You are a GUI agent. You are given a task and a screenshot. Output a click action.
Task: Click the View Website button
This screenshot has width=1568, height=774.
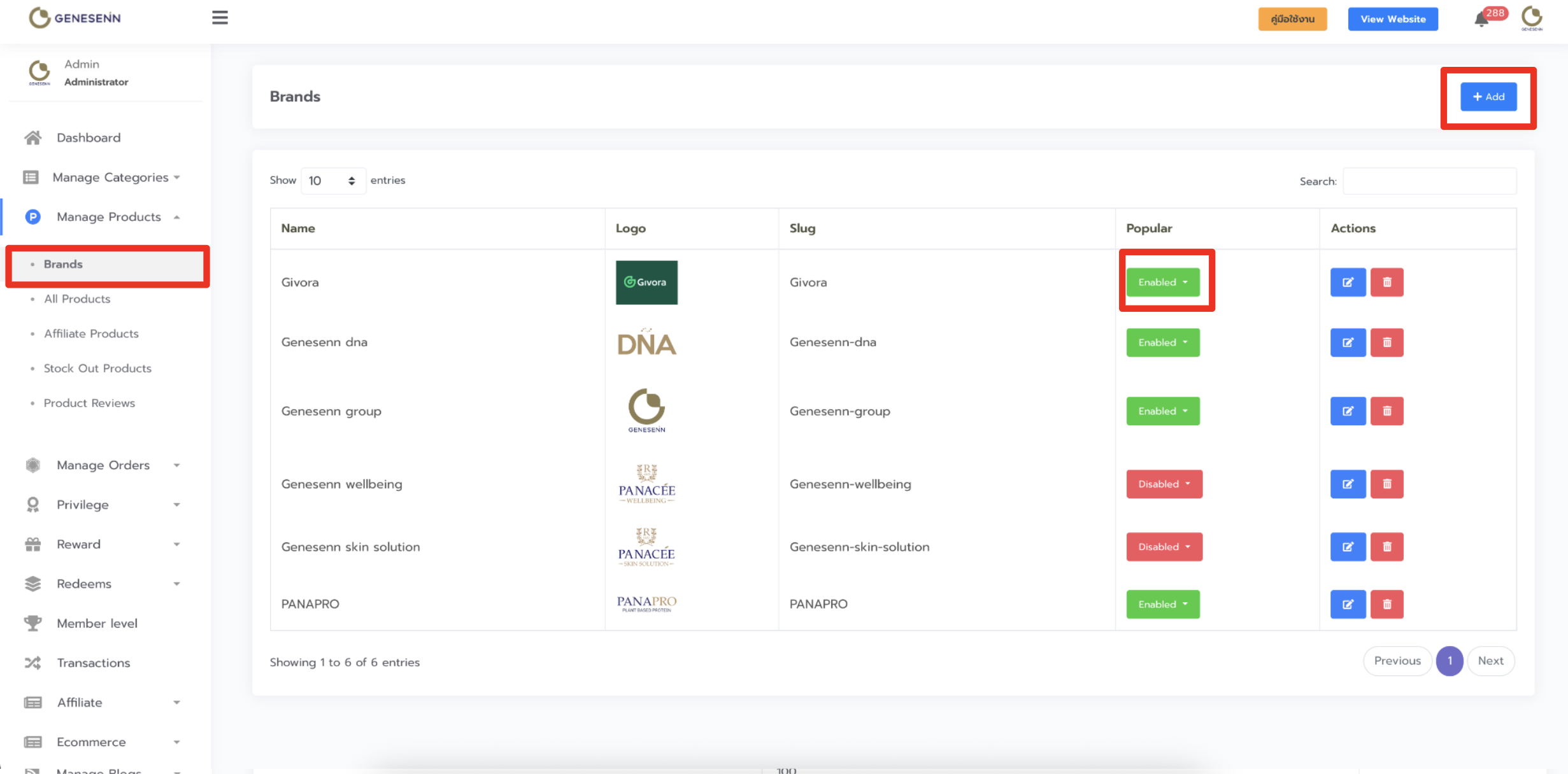point(1392,19)
